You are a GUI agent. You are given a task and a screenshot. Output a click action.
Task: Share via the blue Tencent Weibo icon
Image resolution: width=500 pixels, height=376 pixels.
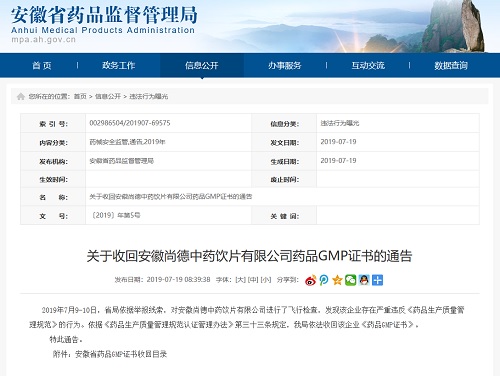tap(324, 280)
